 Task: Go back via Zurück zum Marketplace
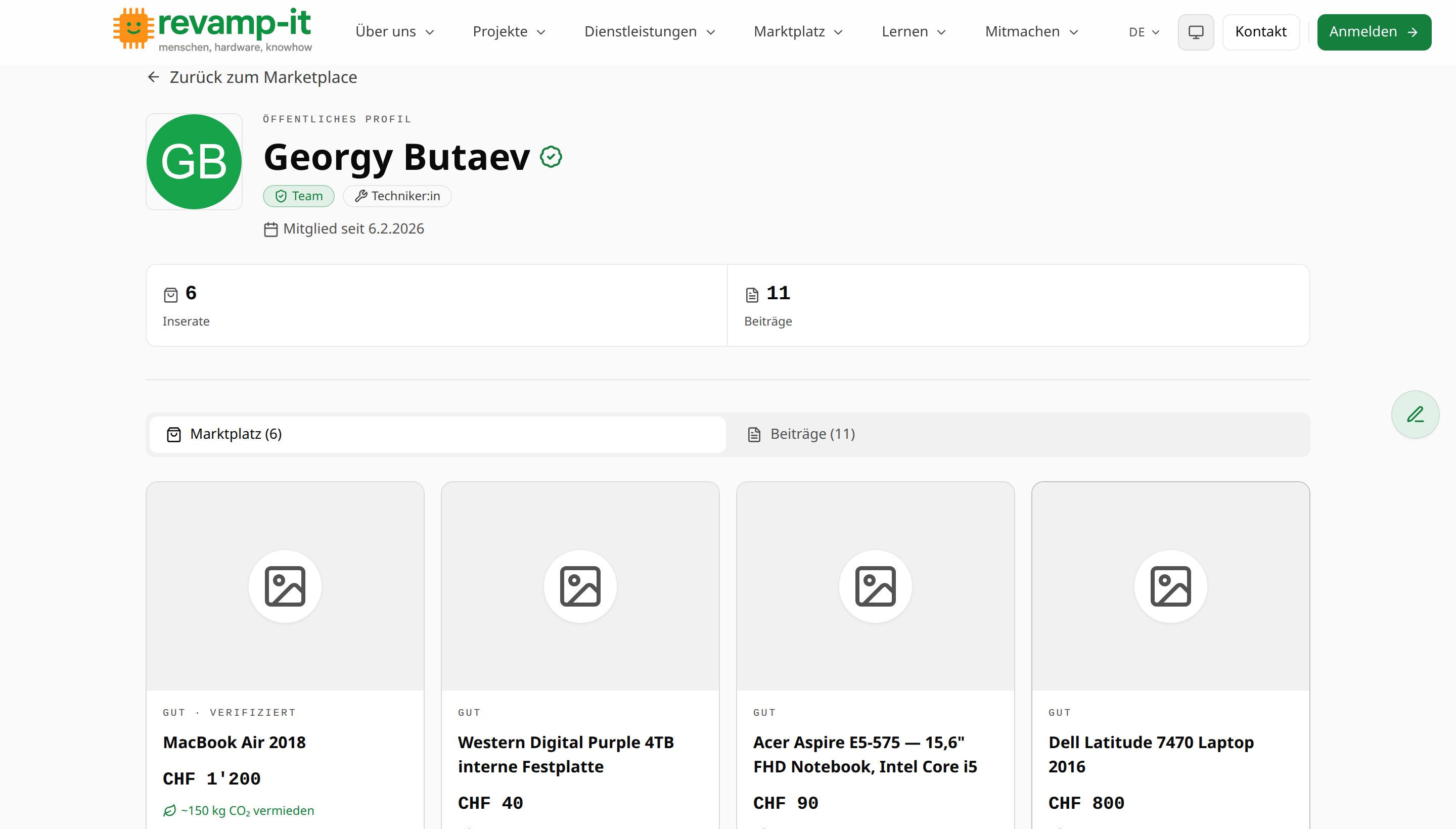[x=252, y=77]
